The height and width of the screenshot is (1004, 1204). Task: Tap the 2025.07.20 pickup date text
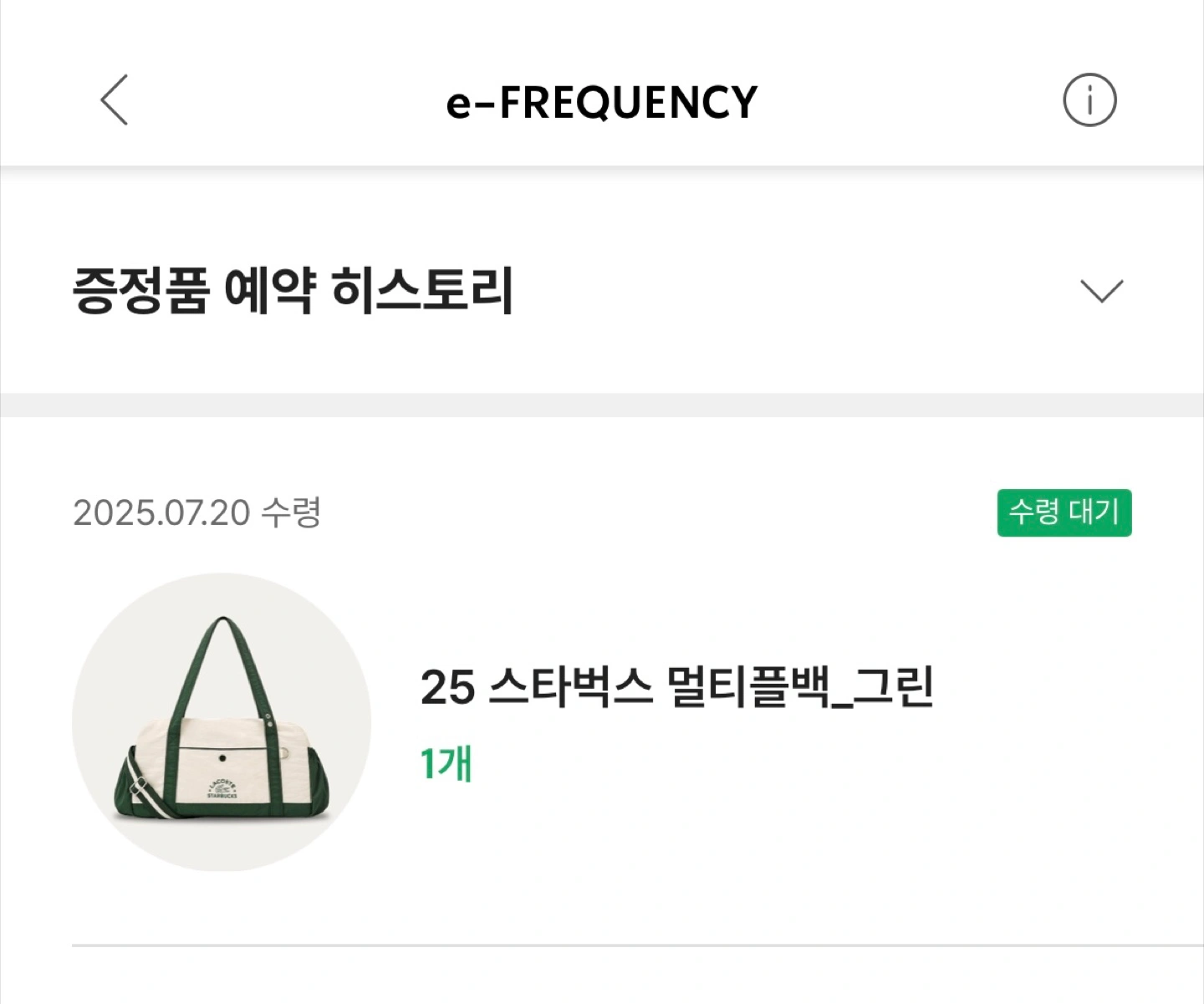(x=161, y=512)
